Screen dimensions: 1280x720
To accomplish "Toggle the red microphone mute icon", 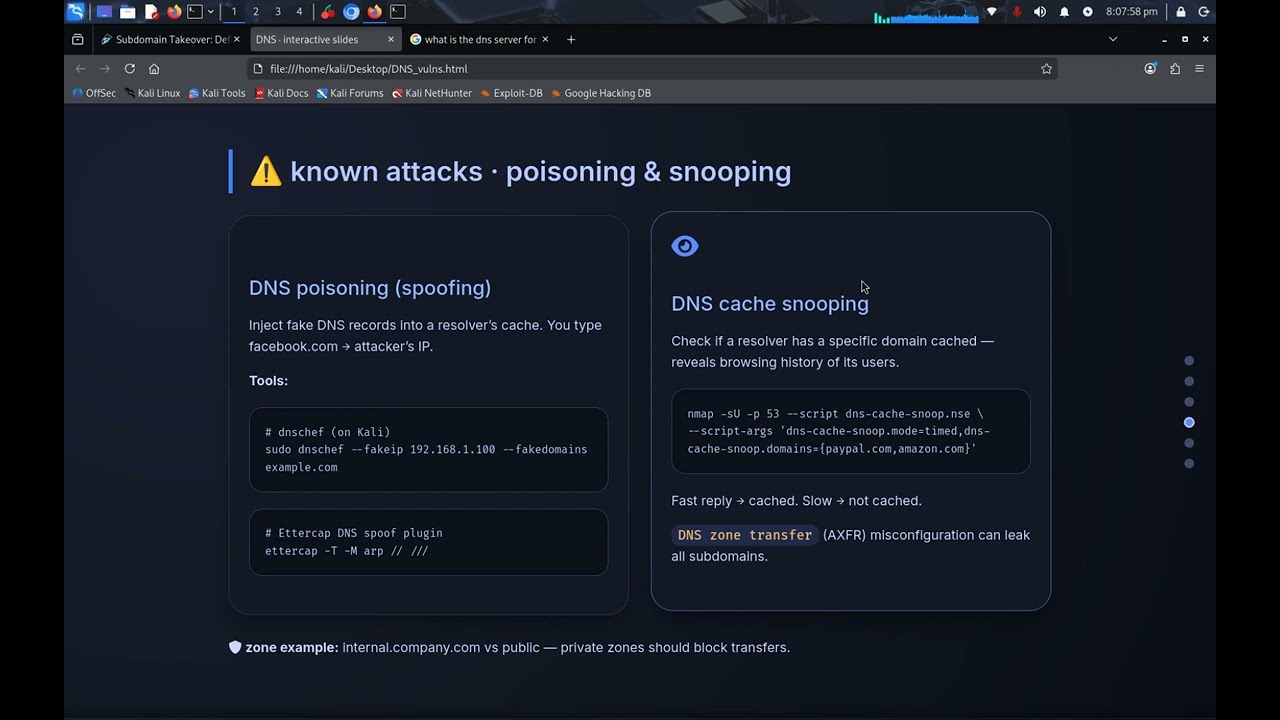I will (x=1017, y=12).
